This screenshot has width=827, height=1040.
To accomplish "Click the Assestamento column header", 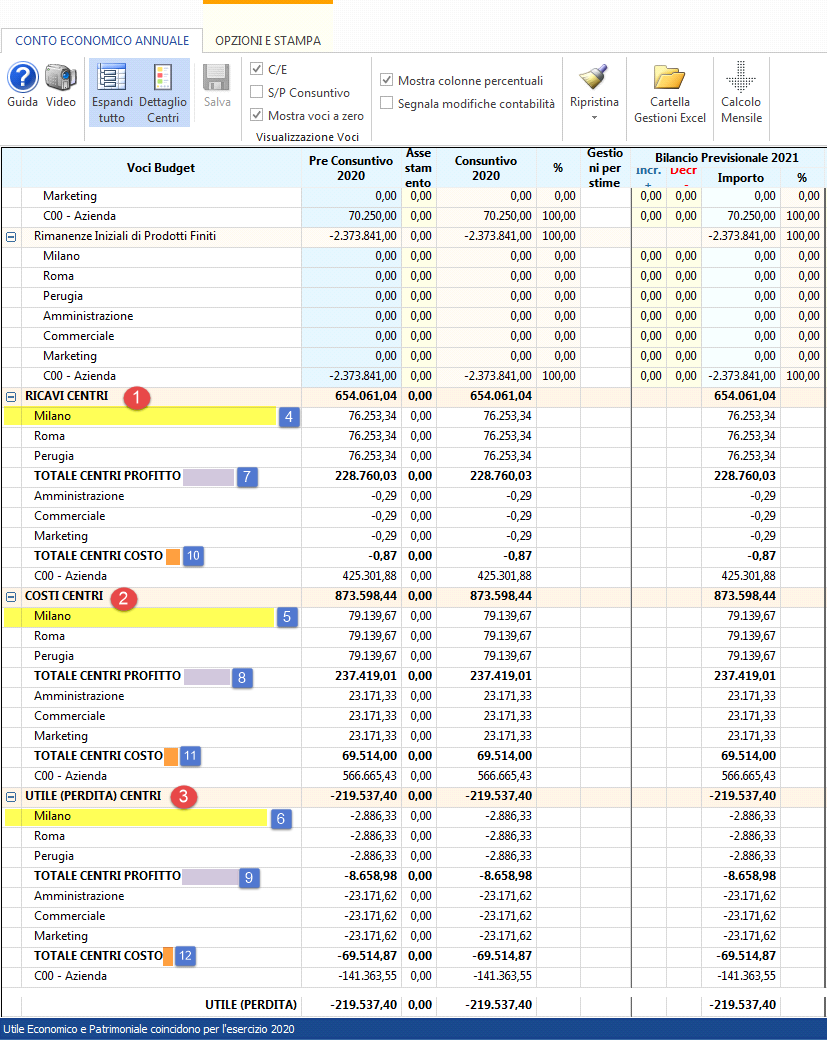I will point(418,168).
